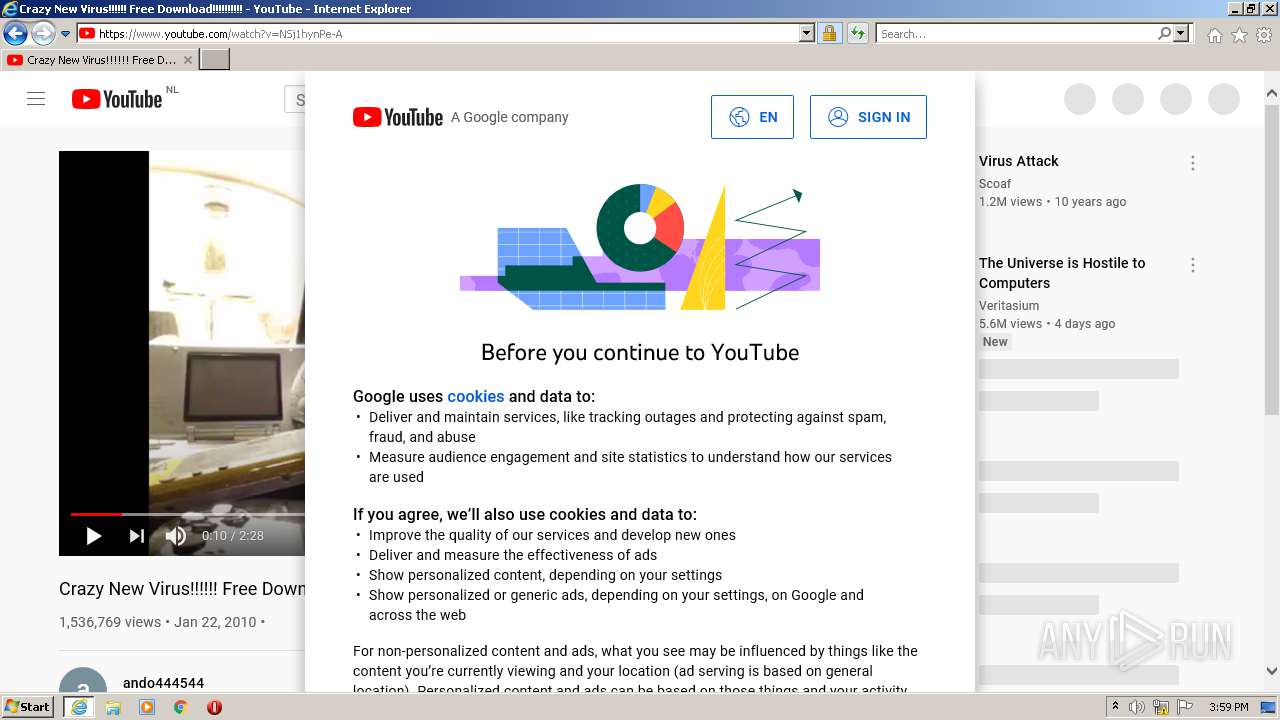Click the red video progress bar

(x=96, y=514)
